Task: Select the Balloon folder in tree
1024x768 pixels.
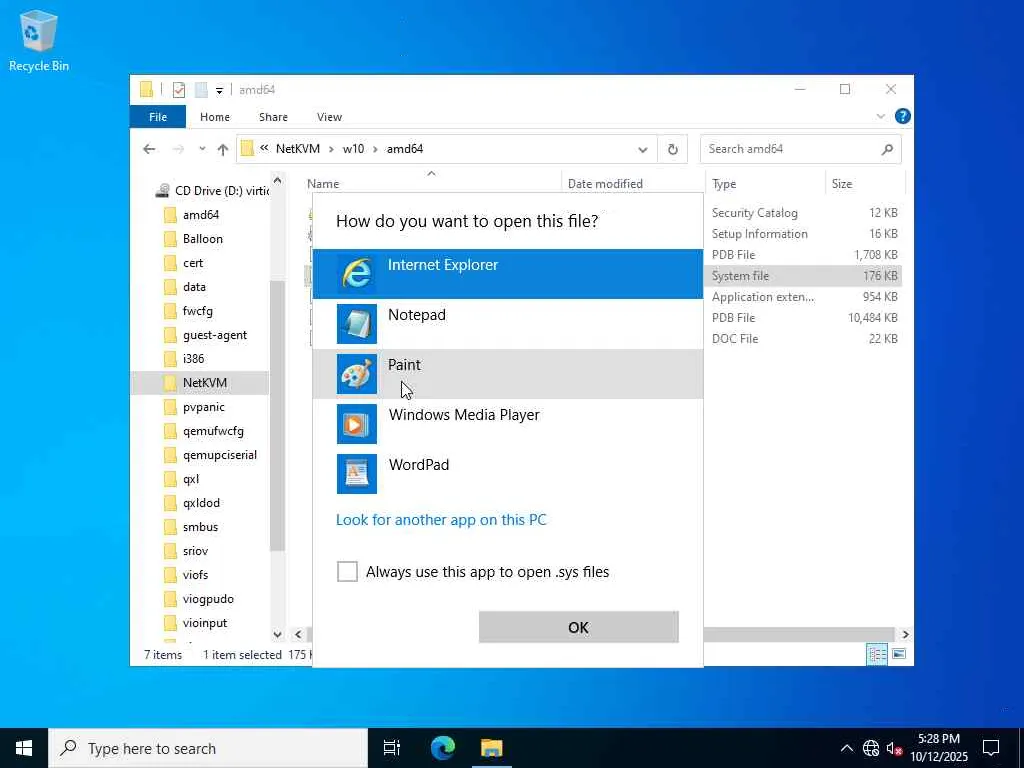Action: pyautogui.click(x=202, y=239)
